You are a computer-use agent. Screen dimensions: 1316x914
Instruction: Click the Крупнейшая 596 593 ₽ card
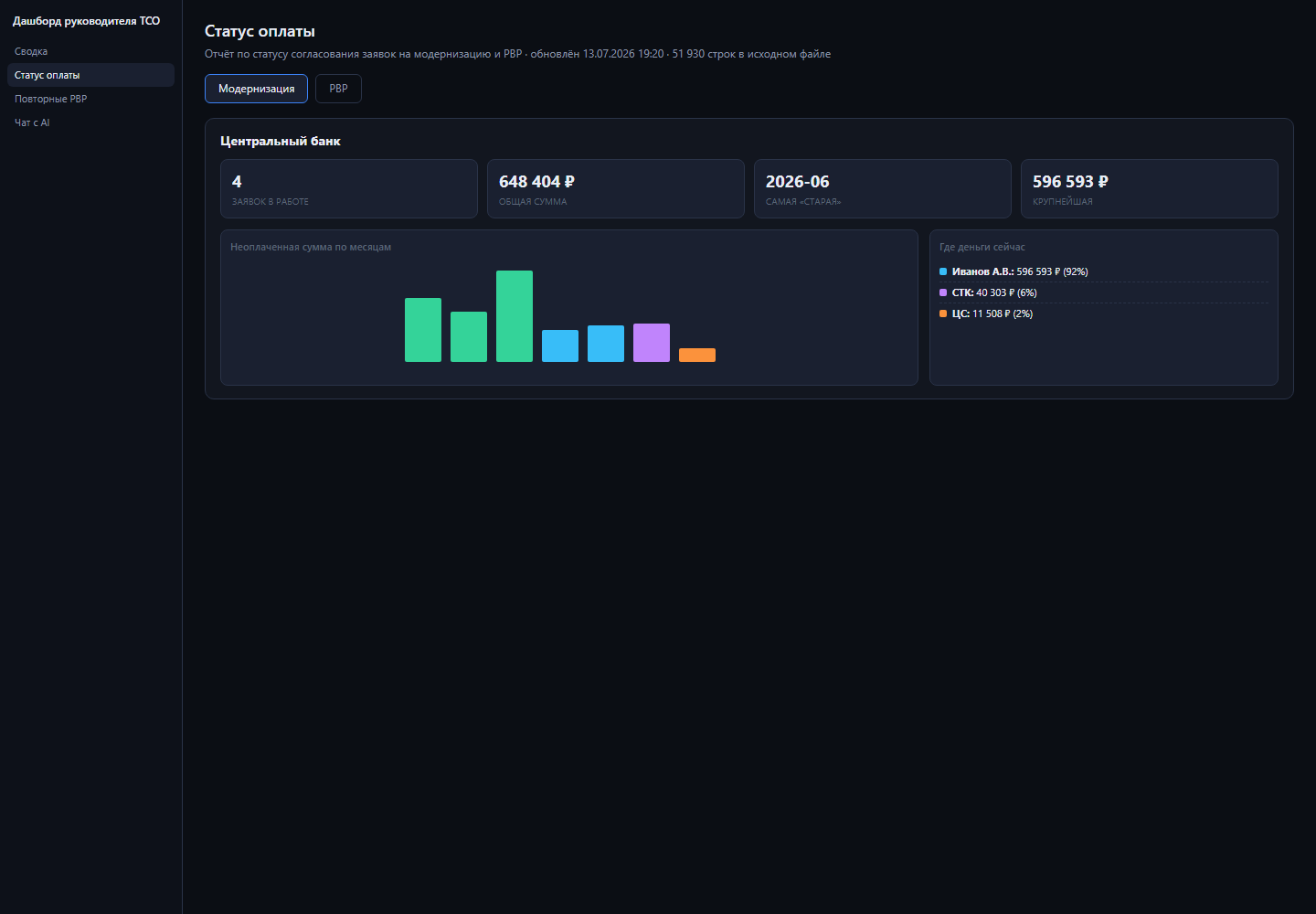1150,188
